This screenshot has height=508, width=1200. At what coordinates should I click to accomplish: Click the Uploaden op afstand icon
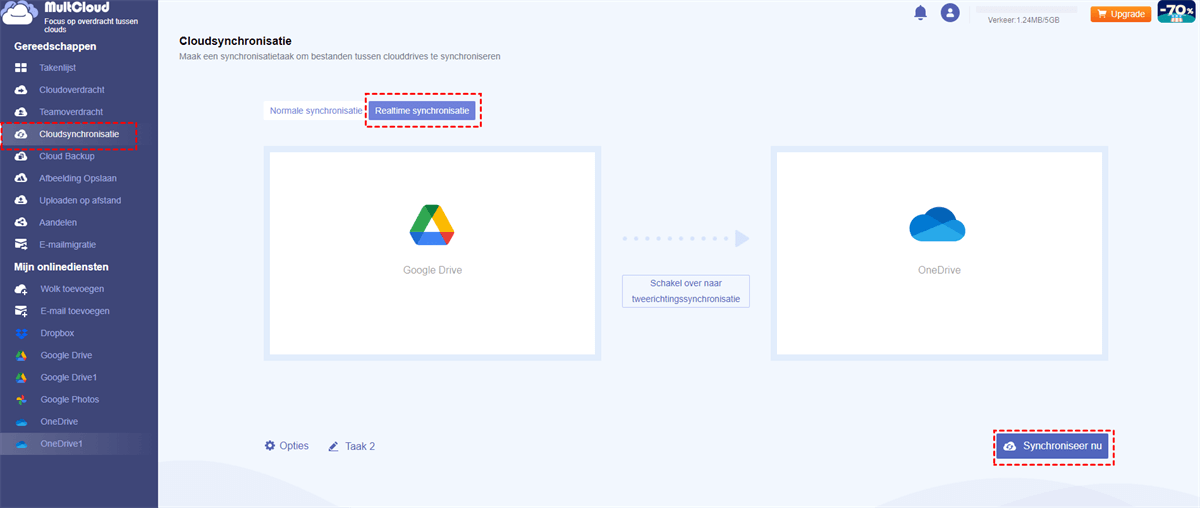click(21, 200)
